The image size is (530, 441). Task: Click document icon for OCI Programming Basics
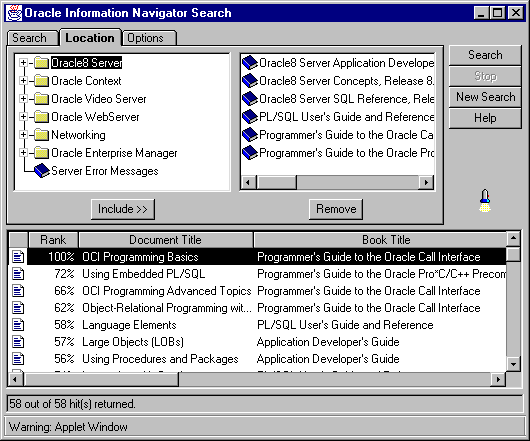18,257
